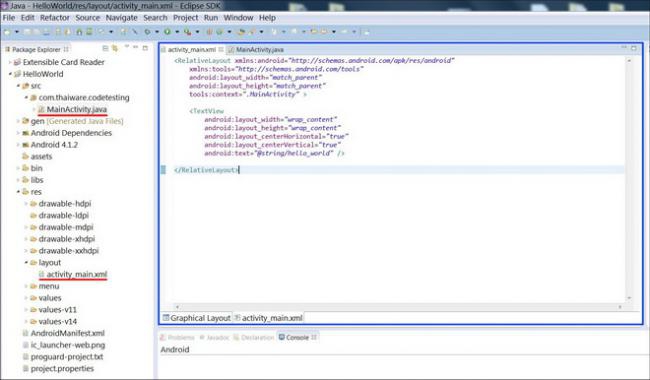The width and height of the screenshot is (650, 380).
Task: Select the activity_main.xml bottom source tab
Action: 268,318
